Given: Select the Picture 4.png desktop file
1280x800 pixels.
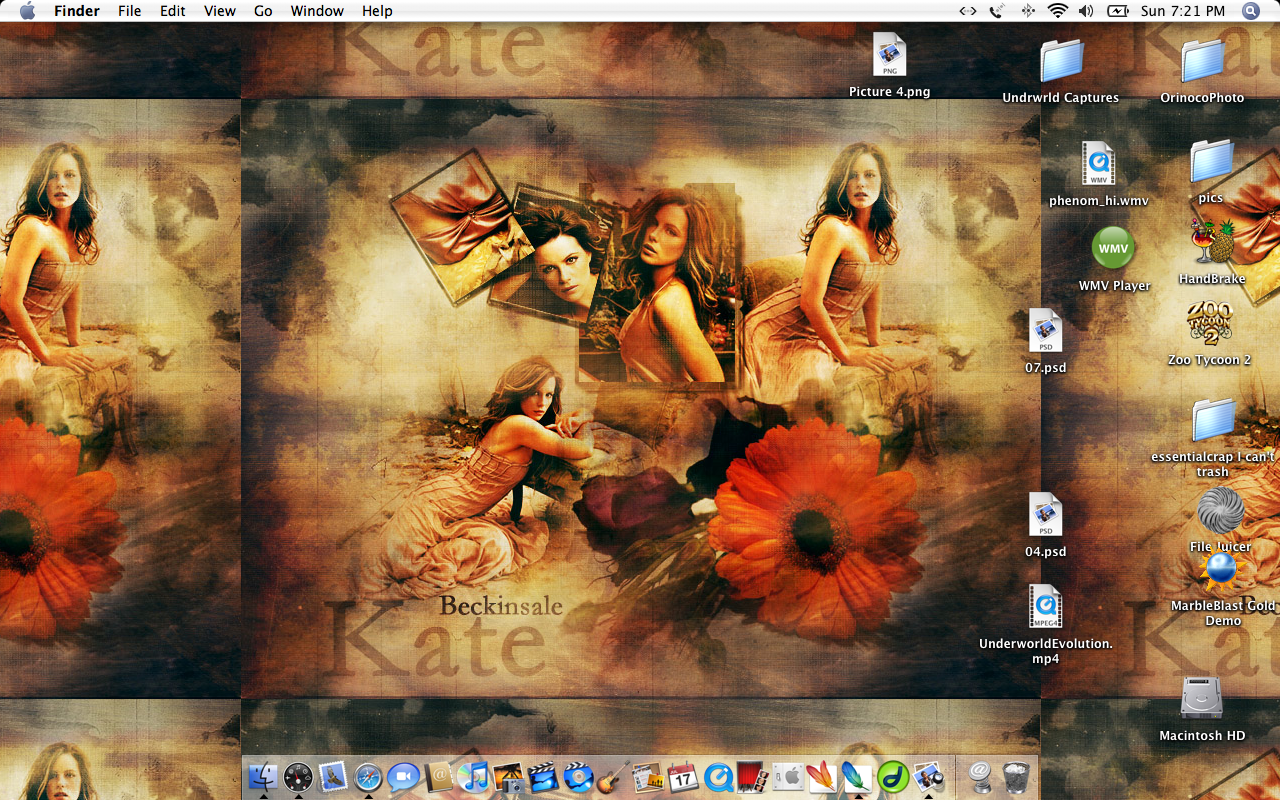Looking at the screenshot, I should 889,56.
